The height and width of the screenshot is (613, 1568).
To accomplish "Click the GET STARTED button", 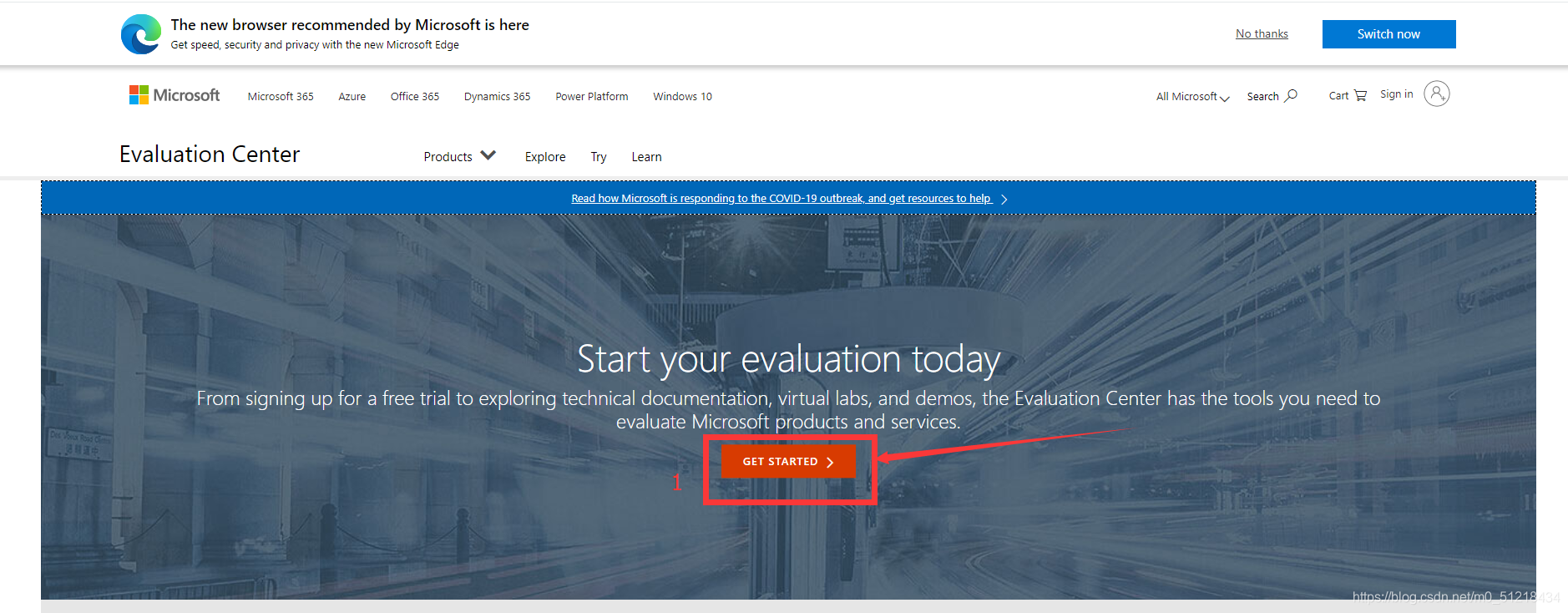I will click(x=788, y=461).
